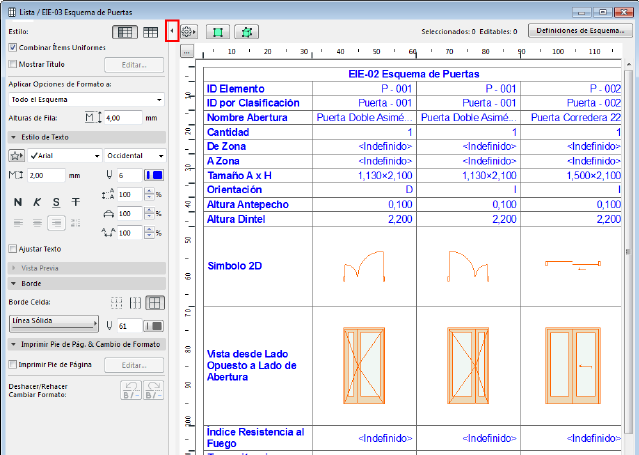The width and height of the screenshot is (639, 455).
Task: Open the Línea Sólida line type selector
Action: (x=55, y=324)
